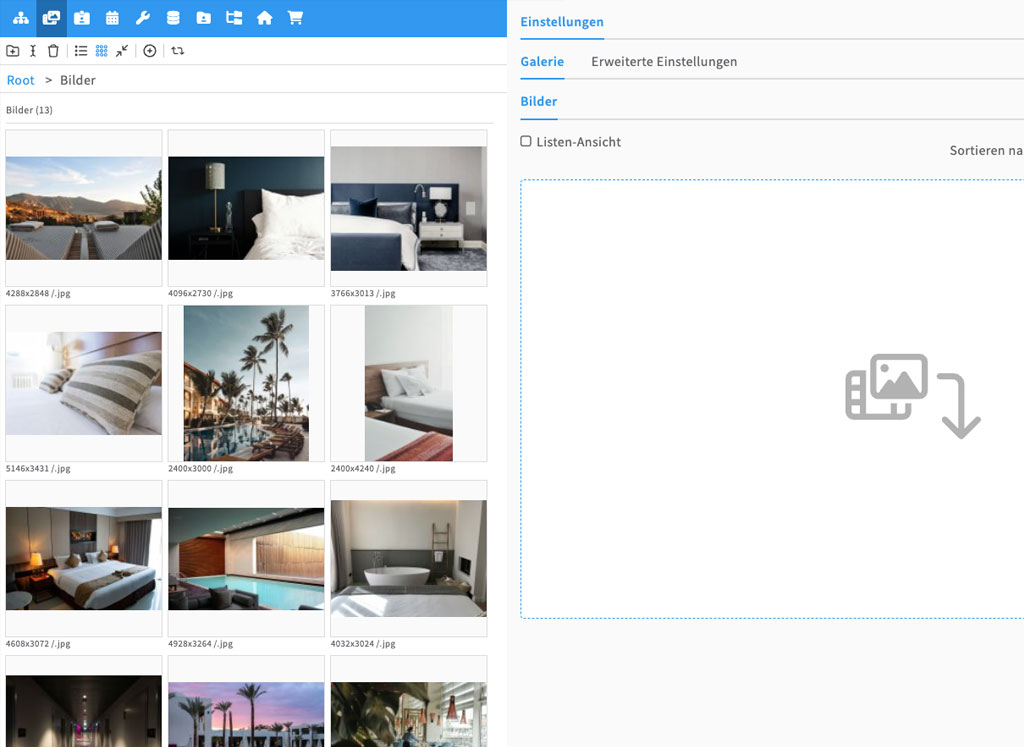Select the mountain terrace 4288x2848 thumbnail
This screenshot has width=1024, height=747.
click(x=84, y=208)
